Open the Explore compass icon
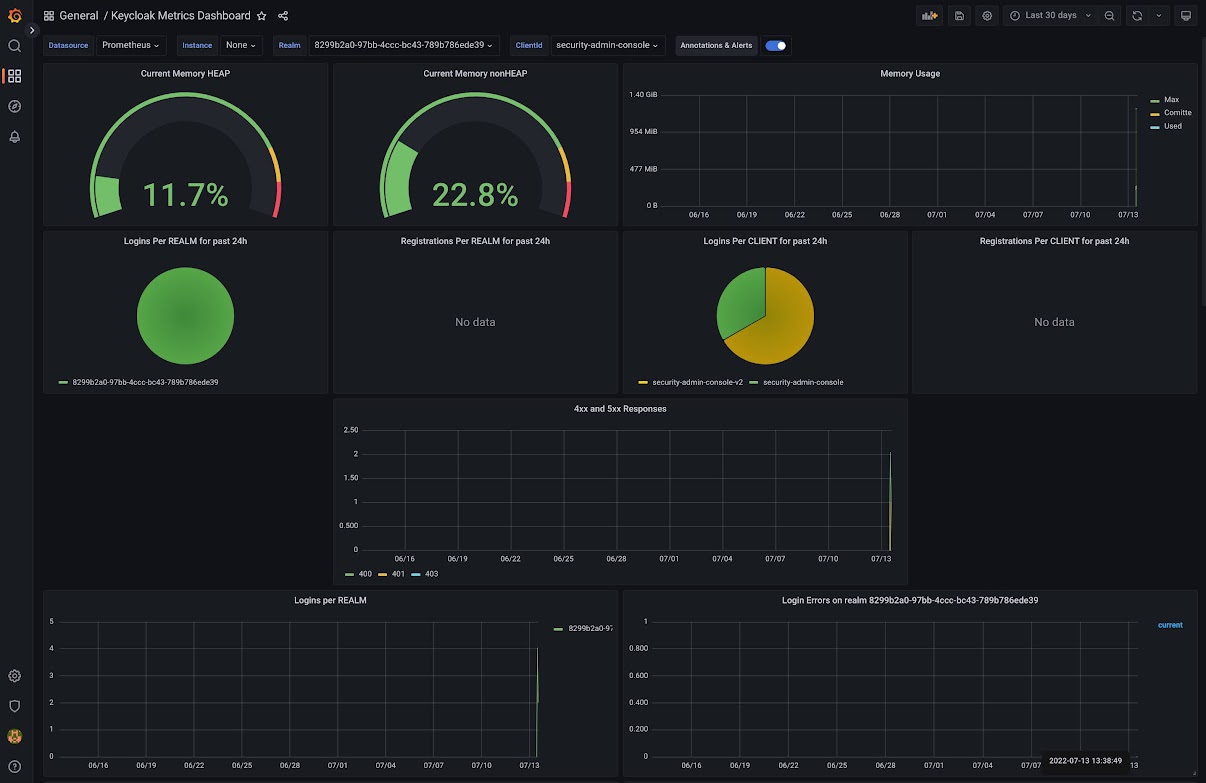The width and height of the screenshot is (1206, 783). pos(14,106)
